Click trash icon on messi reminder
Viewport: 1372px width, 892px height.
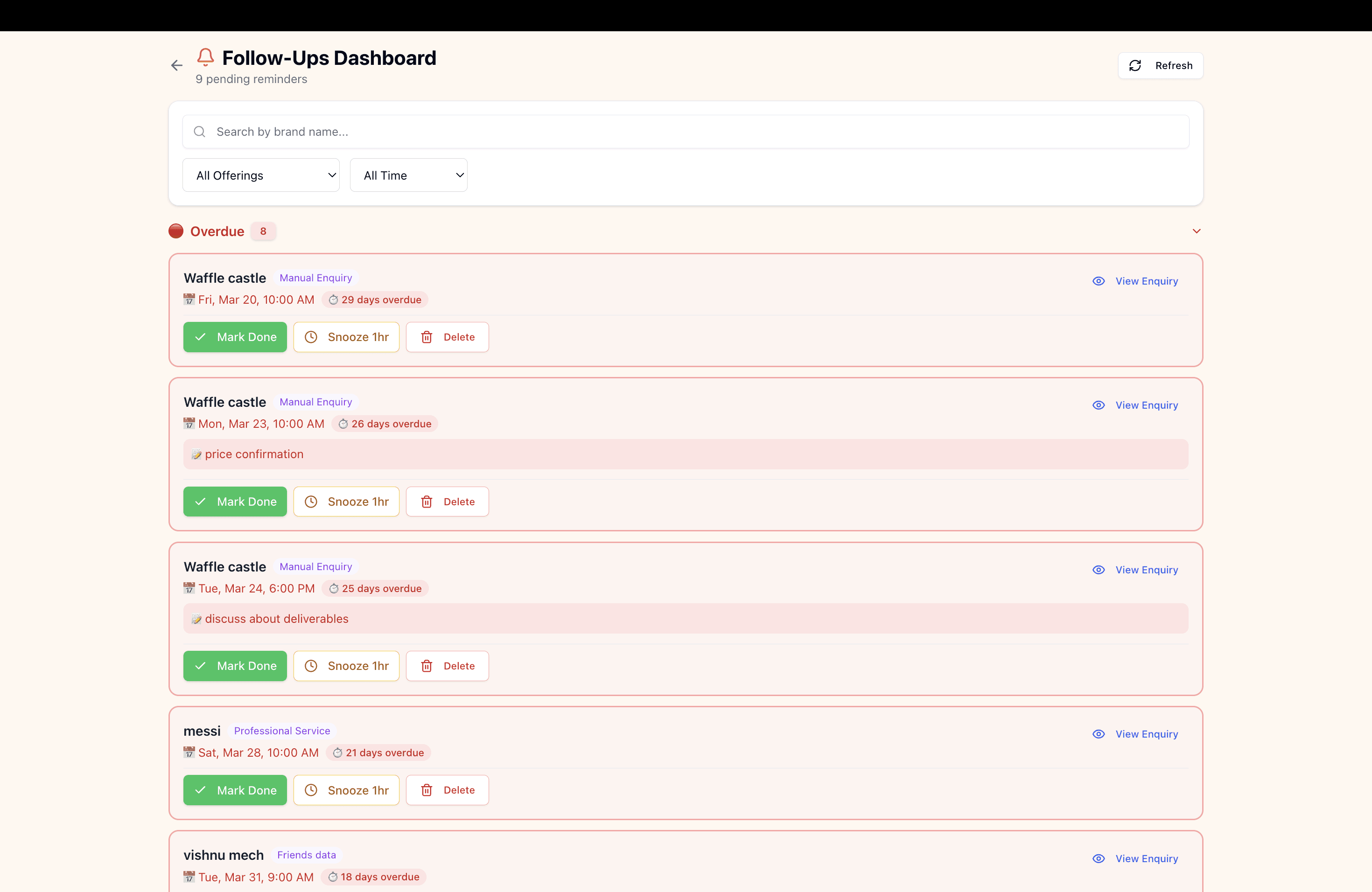coord(427,790)
